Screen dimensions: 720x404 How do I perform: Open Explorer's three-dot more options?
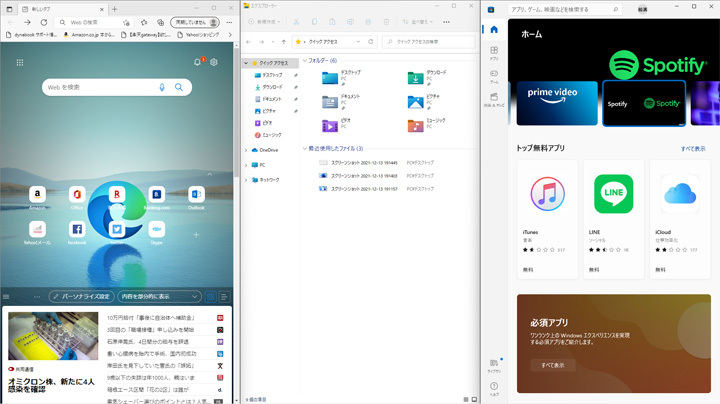pyautogui.click(x=446, y=22)
